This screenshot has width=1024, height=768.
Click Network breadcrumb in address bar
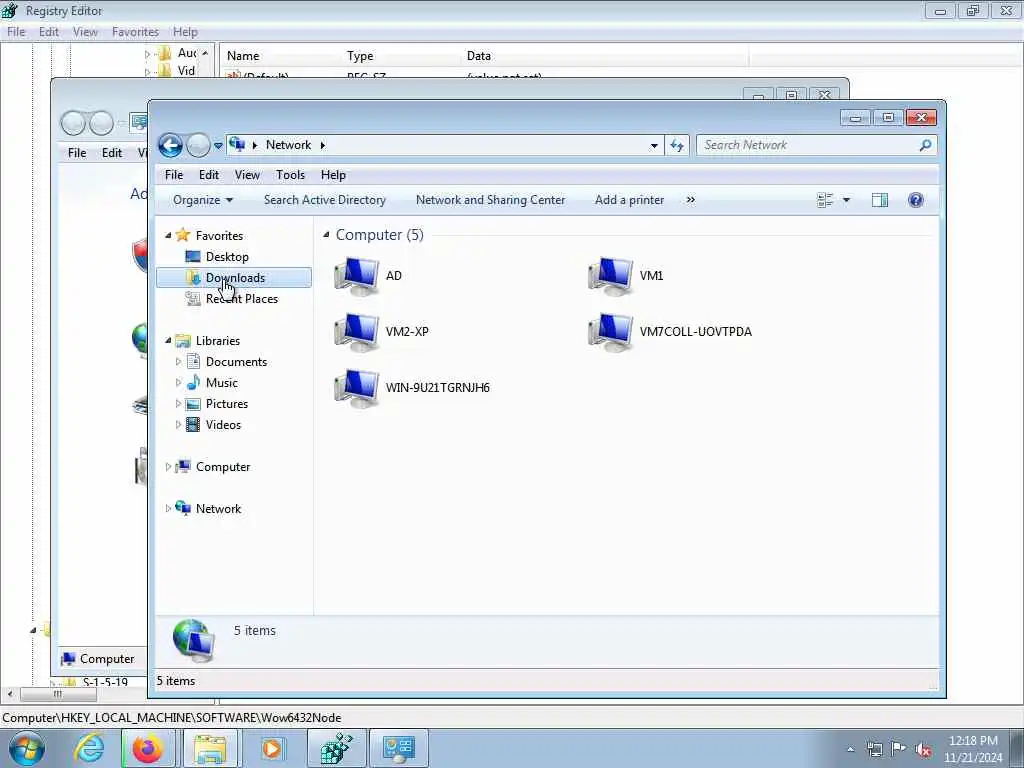[288, 145]
